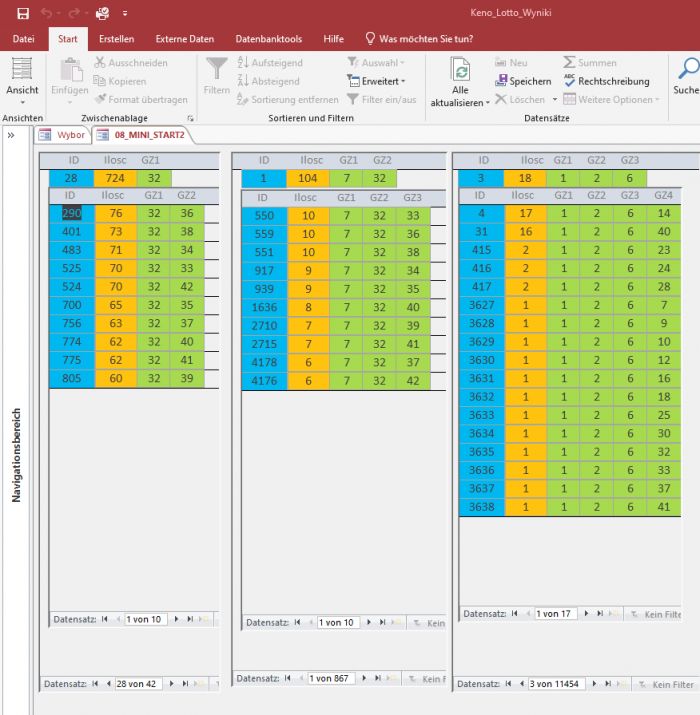Toggle Filter ein/aus

(x=382, y=99)
